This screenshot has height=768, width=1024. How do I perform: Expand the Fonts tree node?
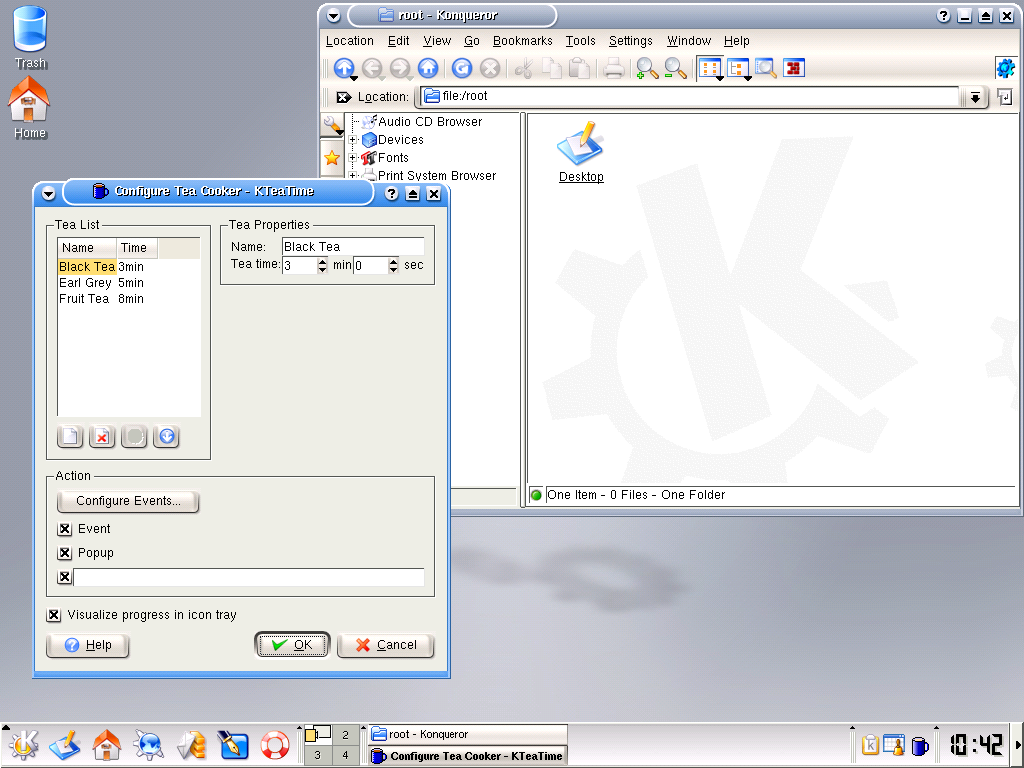(x=353, y=158)
